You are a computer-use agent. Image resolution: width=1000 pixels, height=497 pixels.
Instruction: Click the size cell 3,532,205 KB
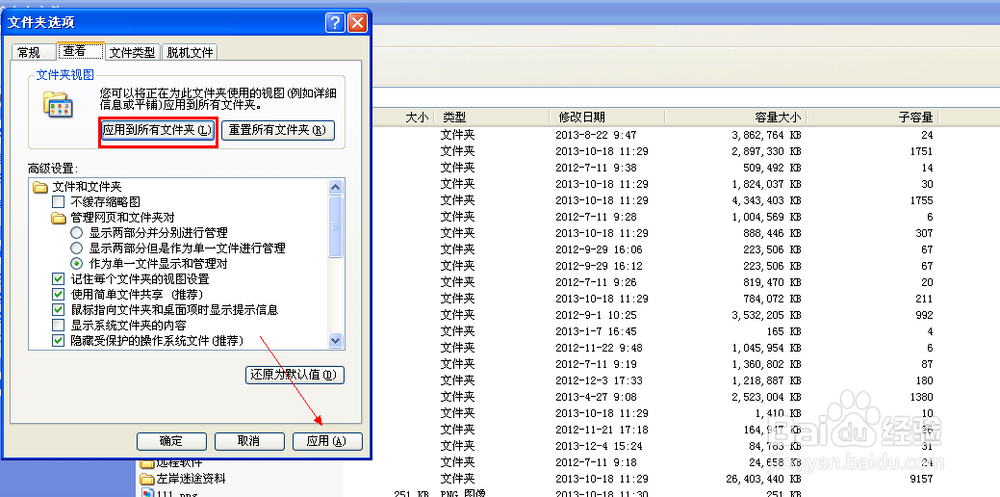pyautogui.click(x=767, y=315)
